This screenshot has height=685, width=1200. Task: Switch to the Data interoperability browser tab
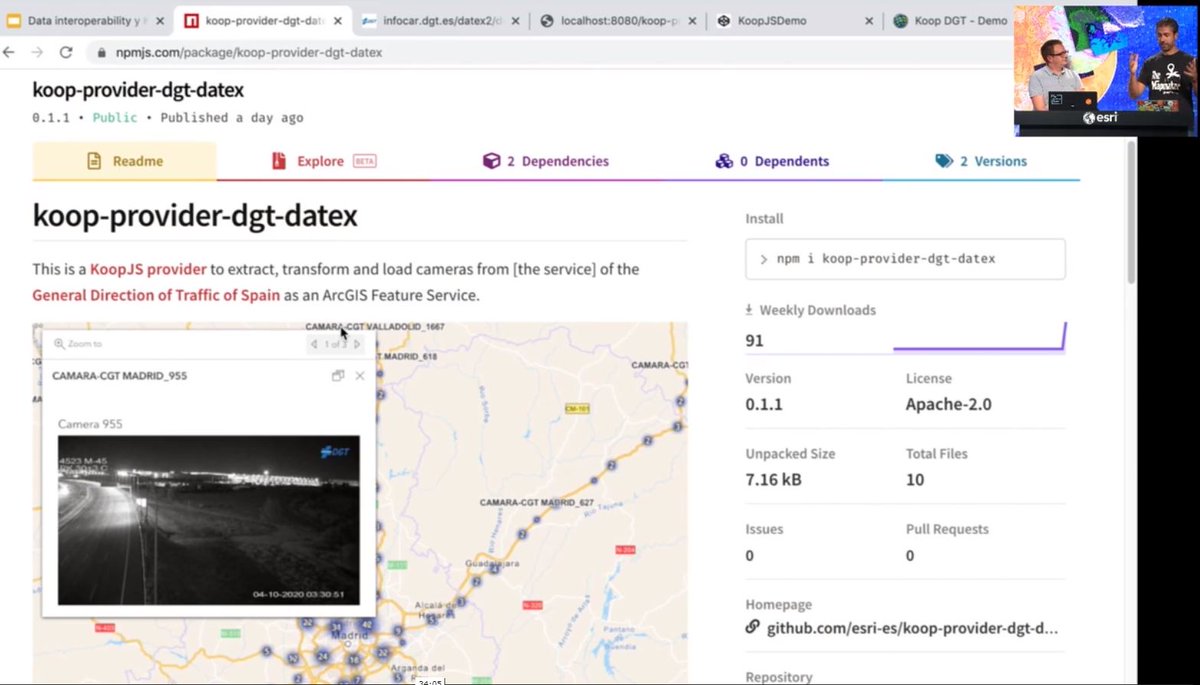click(x=84, y=20)
